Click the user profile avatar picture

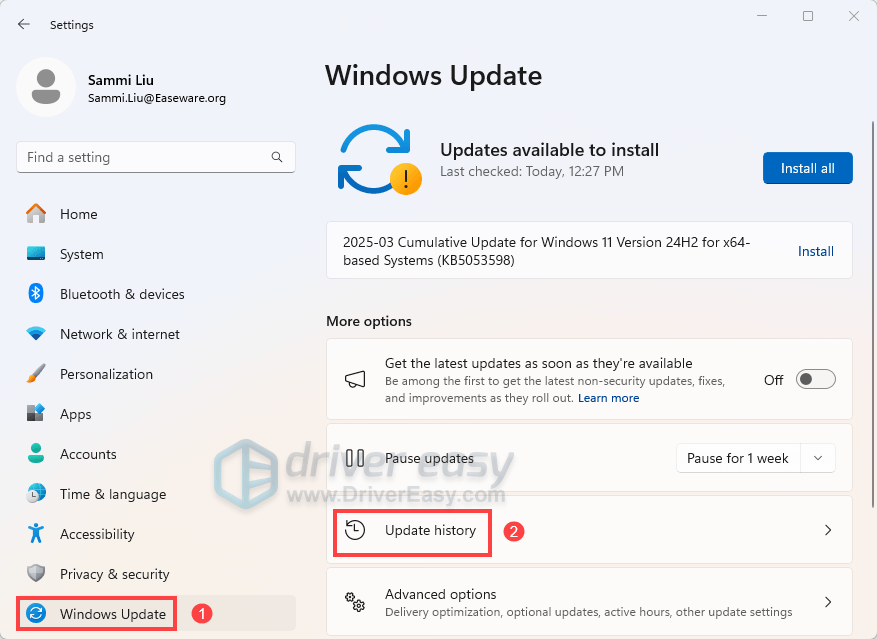click(45, 87)
